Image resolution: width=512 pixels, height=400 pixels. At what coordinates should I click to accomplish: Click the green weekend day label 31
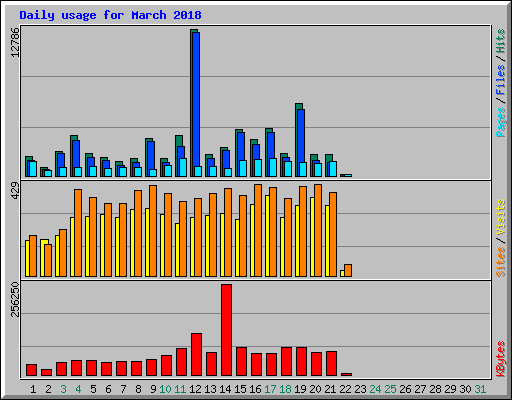tap(480, 389)
